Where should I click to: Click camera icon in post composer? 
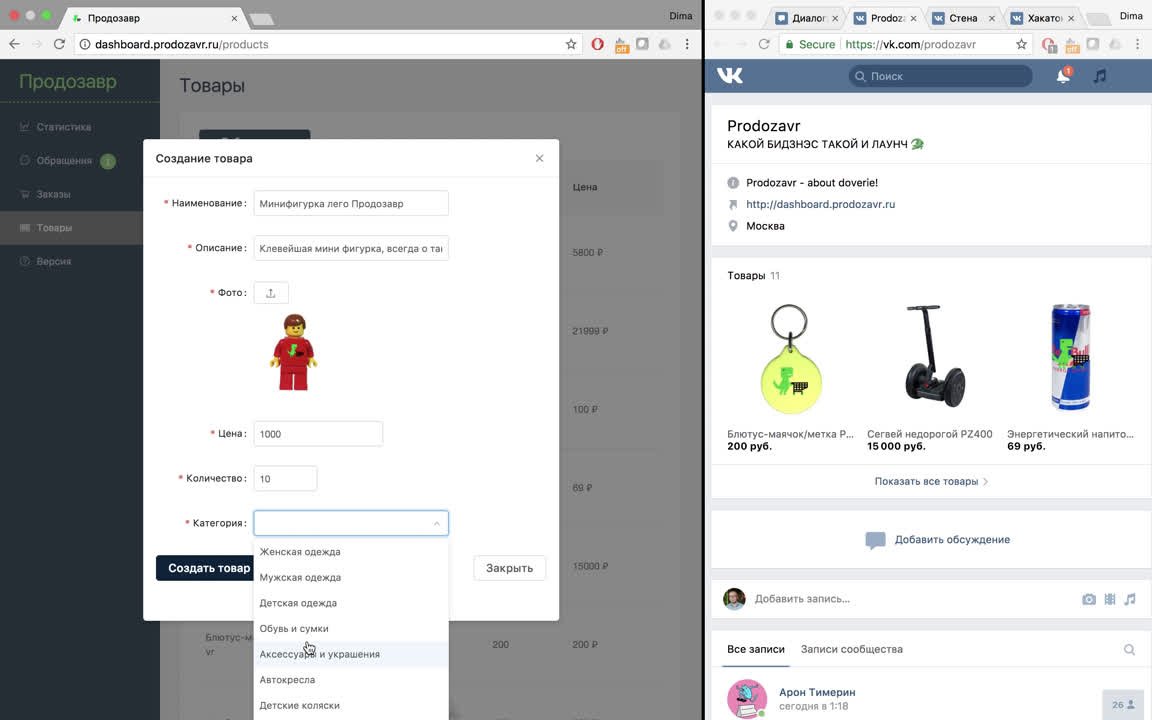pyautogui.click(x=1089, y=599)
